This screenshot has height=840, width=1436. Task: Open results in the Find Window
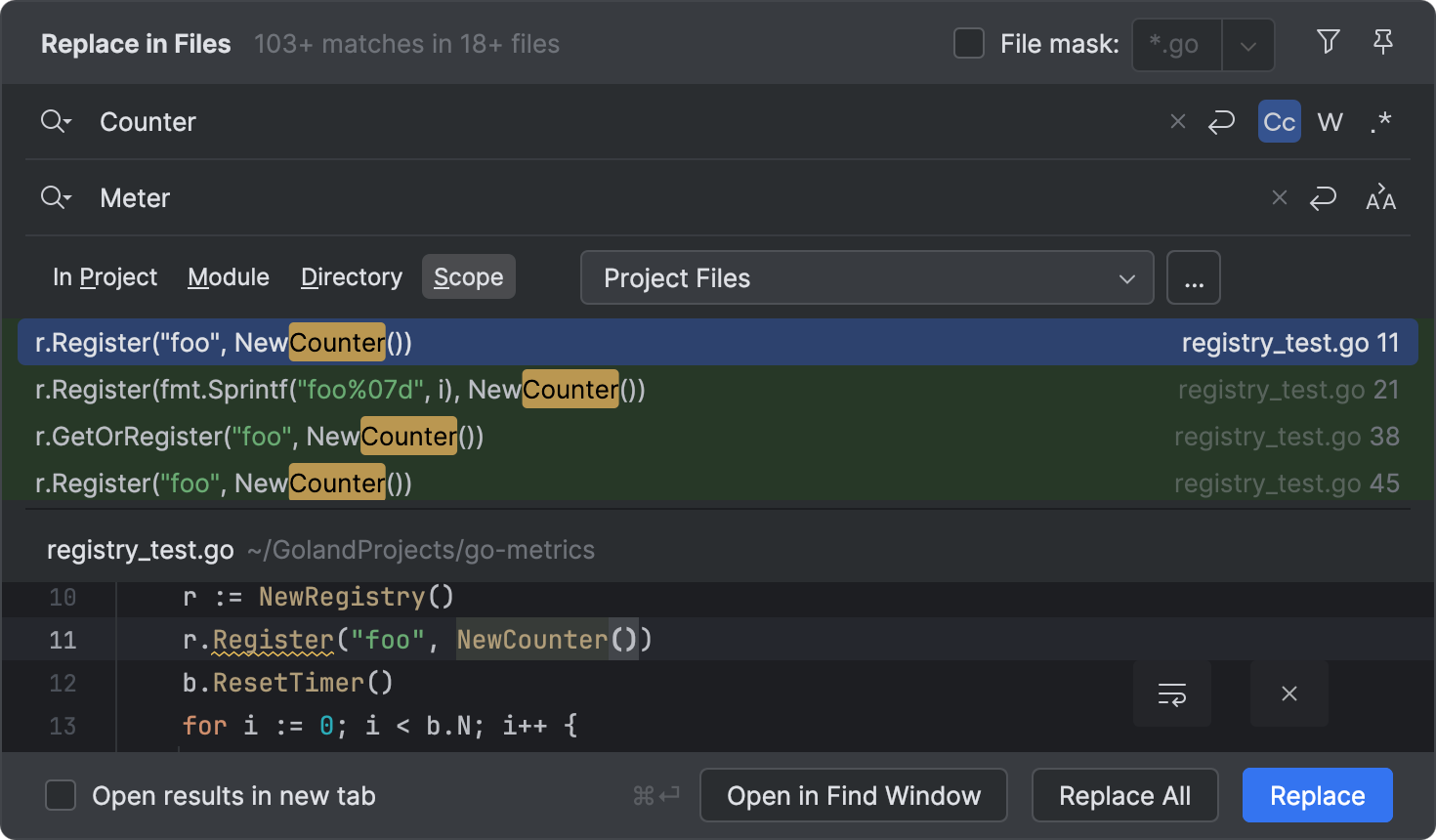(853, 795)
